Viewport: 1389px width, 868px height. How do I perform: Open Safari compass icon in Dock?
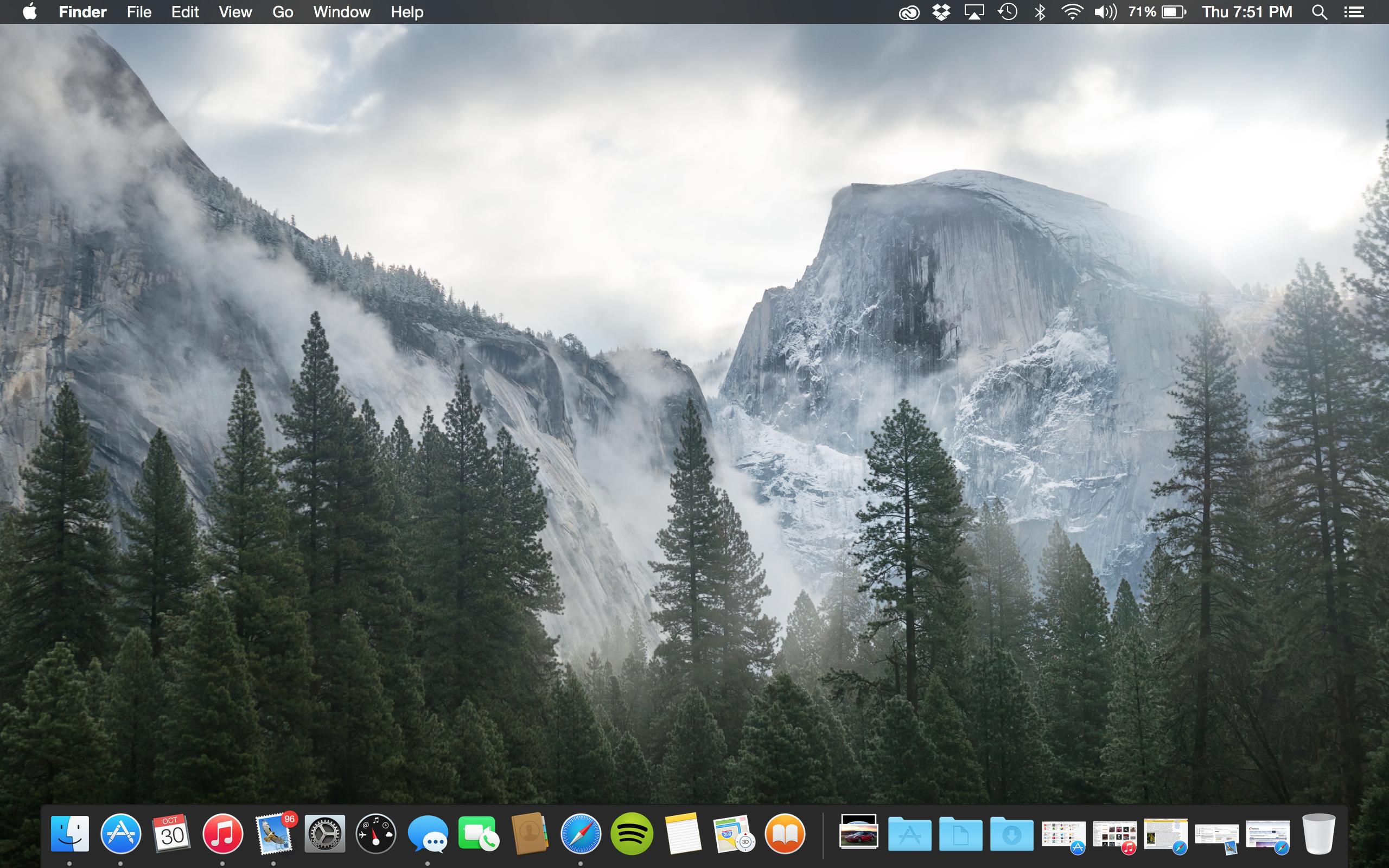580,833
